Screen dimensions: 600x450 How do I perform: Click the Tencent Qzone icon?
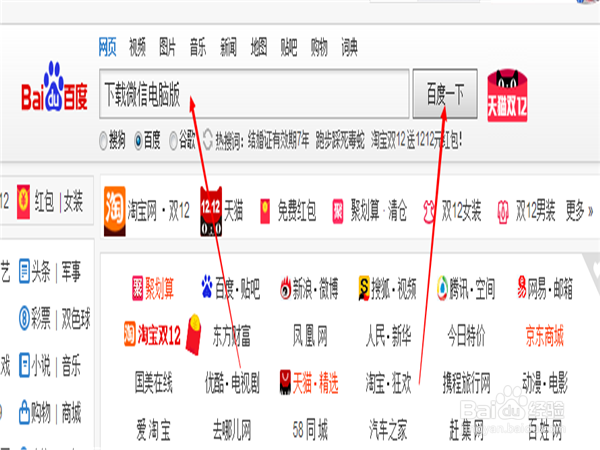tap(442, 288)
